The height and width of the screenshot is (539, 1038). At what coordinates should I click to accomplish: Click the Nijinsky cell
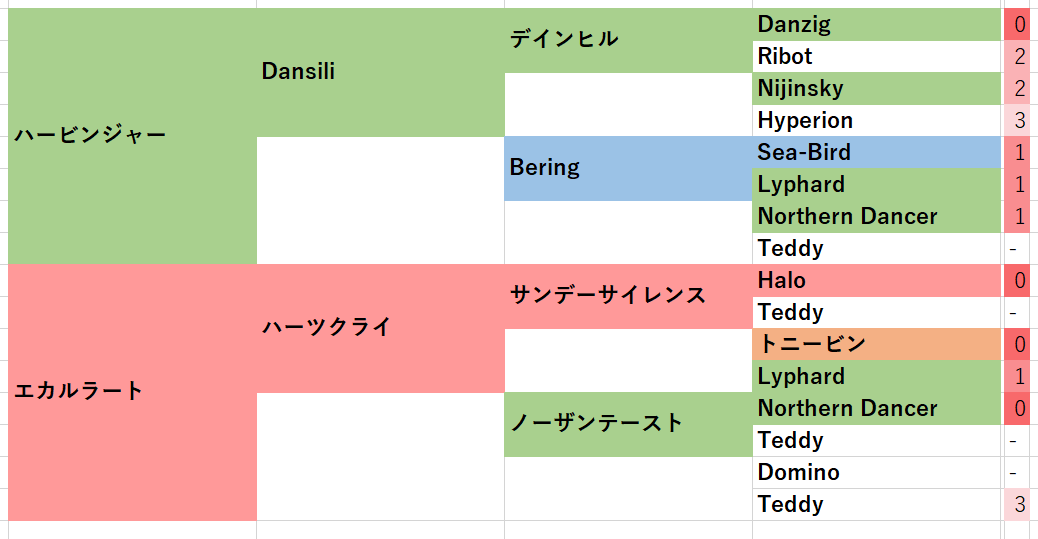click(876, 89)
